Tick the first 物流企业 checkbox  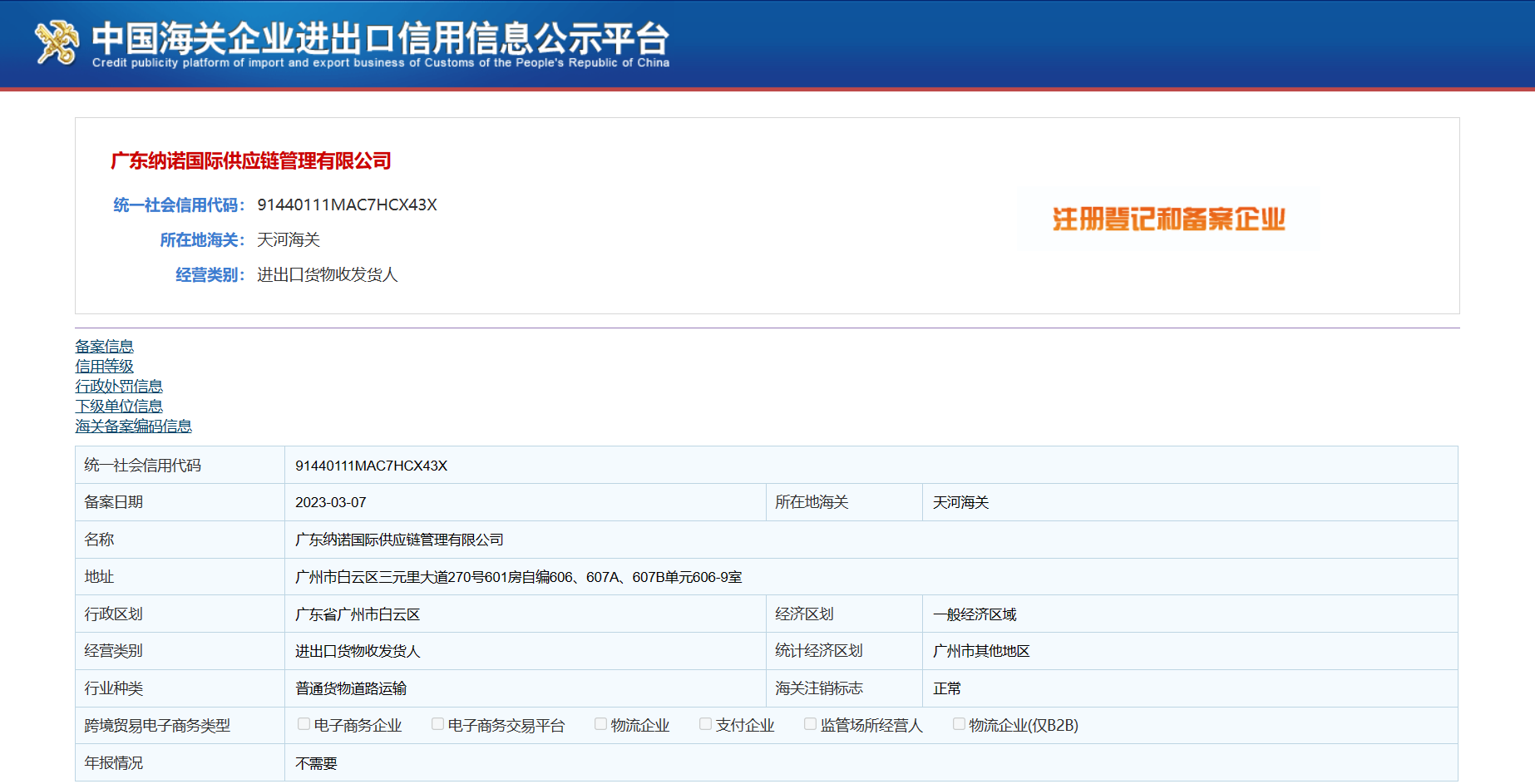[600, 724]
